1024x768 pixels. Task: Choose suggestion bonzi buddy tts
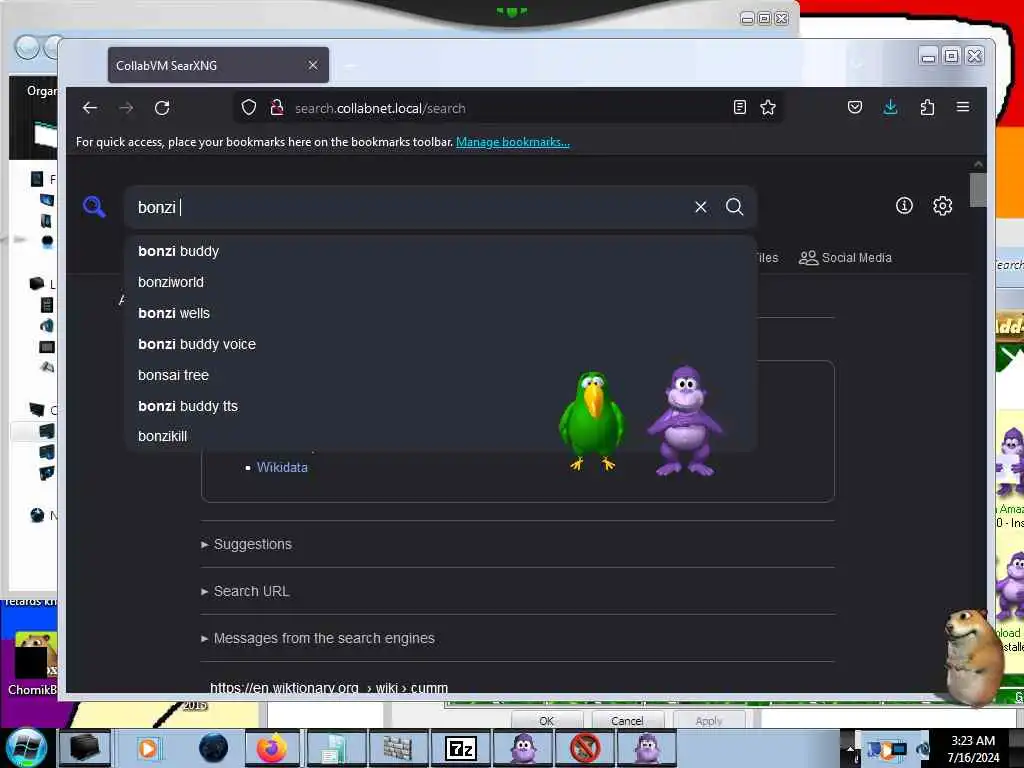tap(440, 406)
